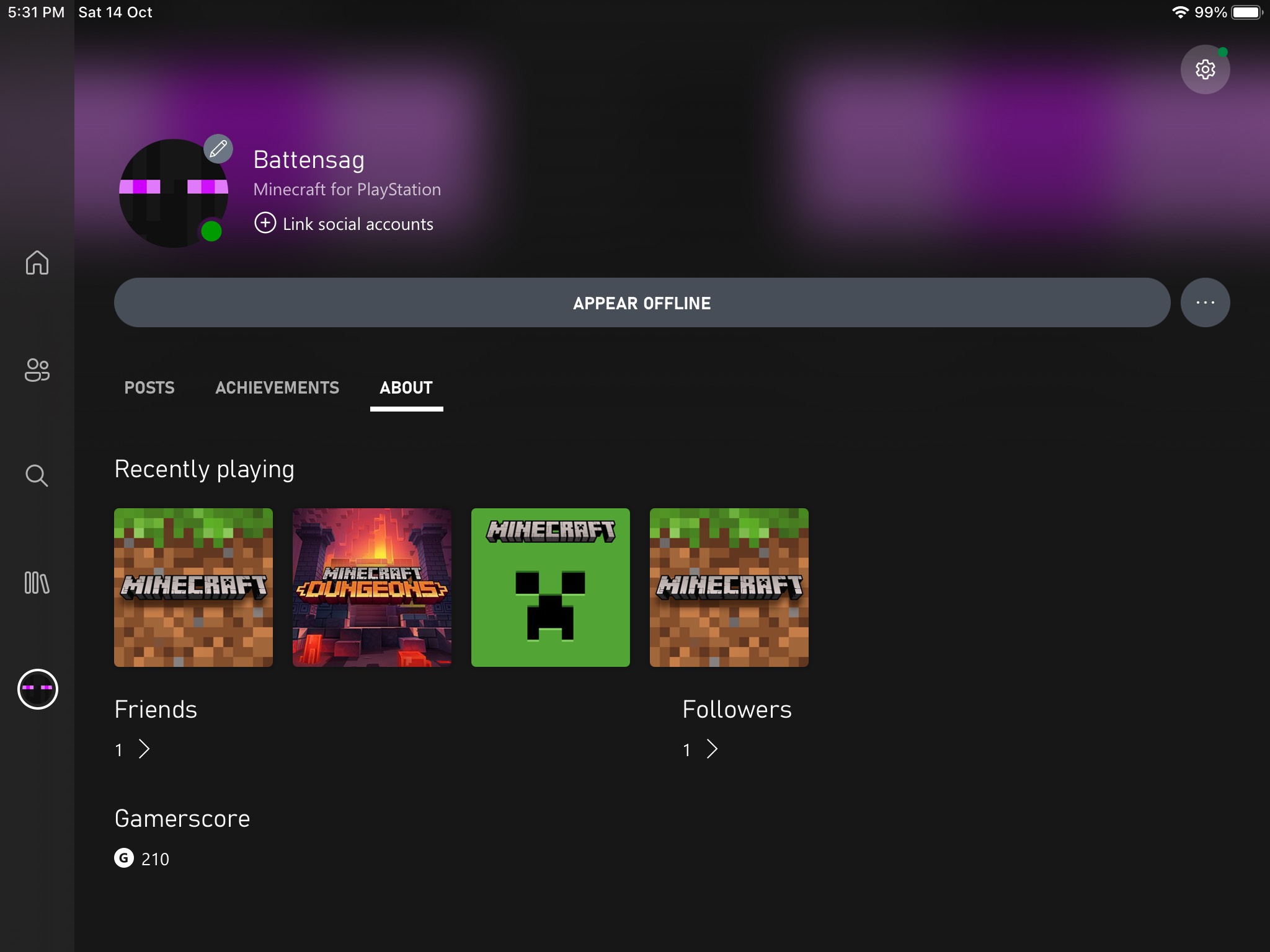Switch to the Posts tab

[149, 388]
